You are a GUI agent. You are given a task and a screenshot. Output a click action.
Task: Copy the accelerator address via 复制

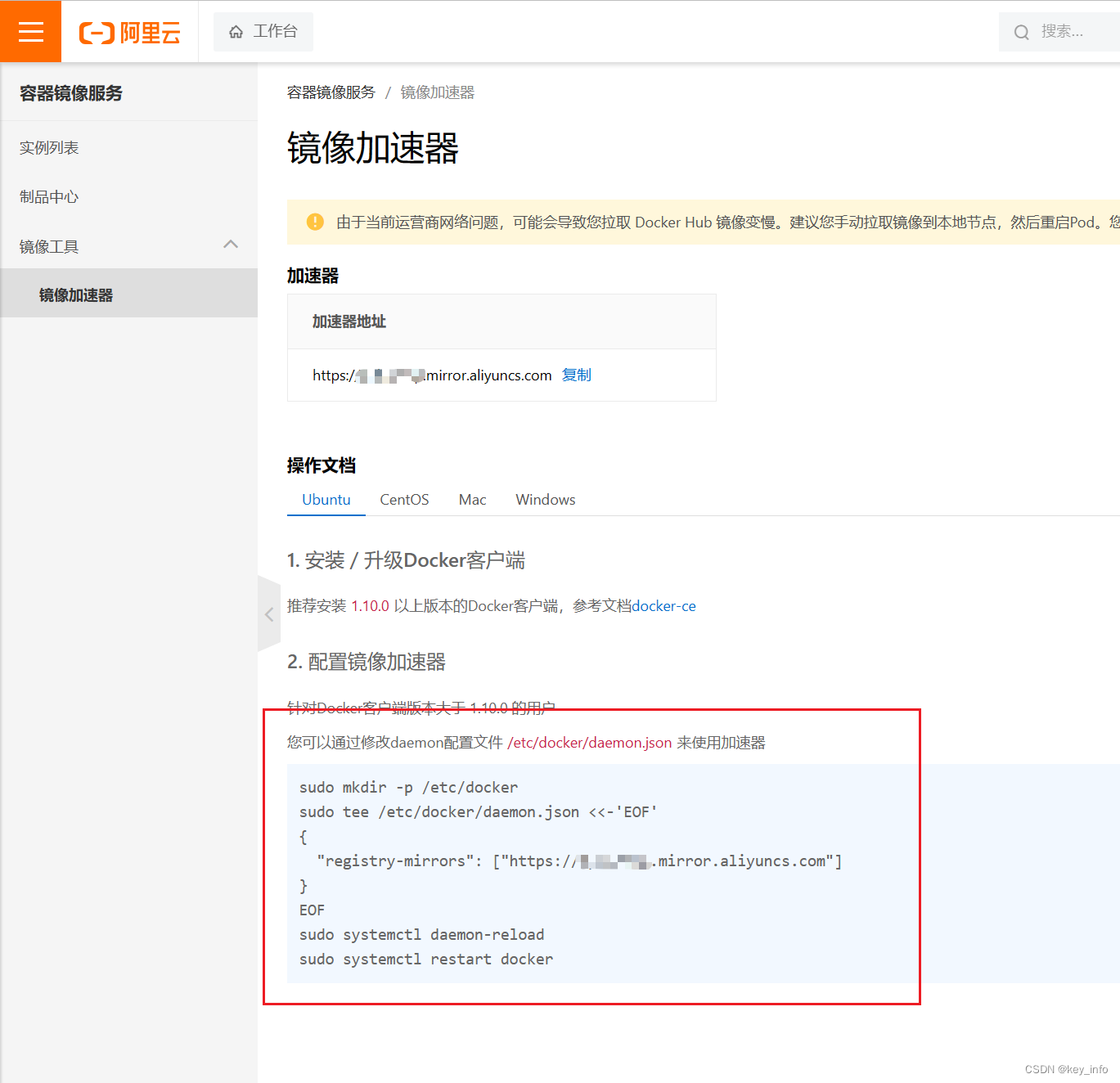coord(577,375)
